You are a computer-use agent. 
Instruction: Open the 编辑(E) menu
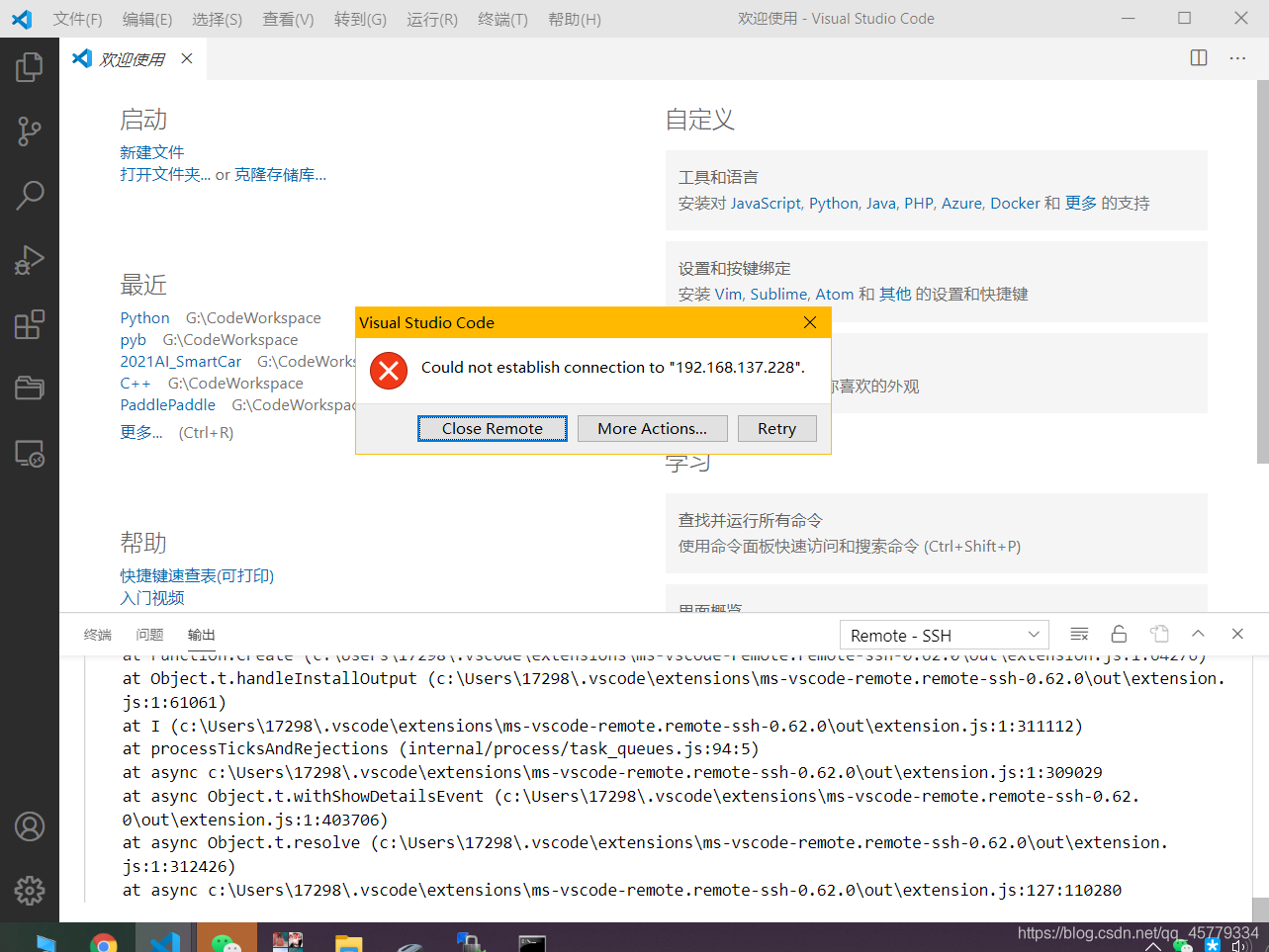pyautogui.click(x=147, y=19)
